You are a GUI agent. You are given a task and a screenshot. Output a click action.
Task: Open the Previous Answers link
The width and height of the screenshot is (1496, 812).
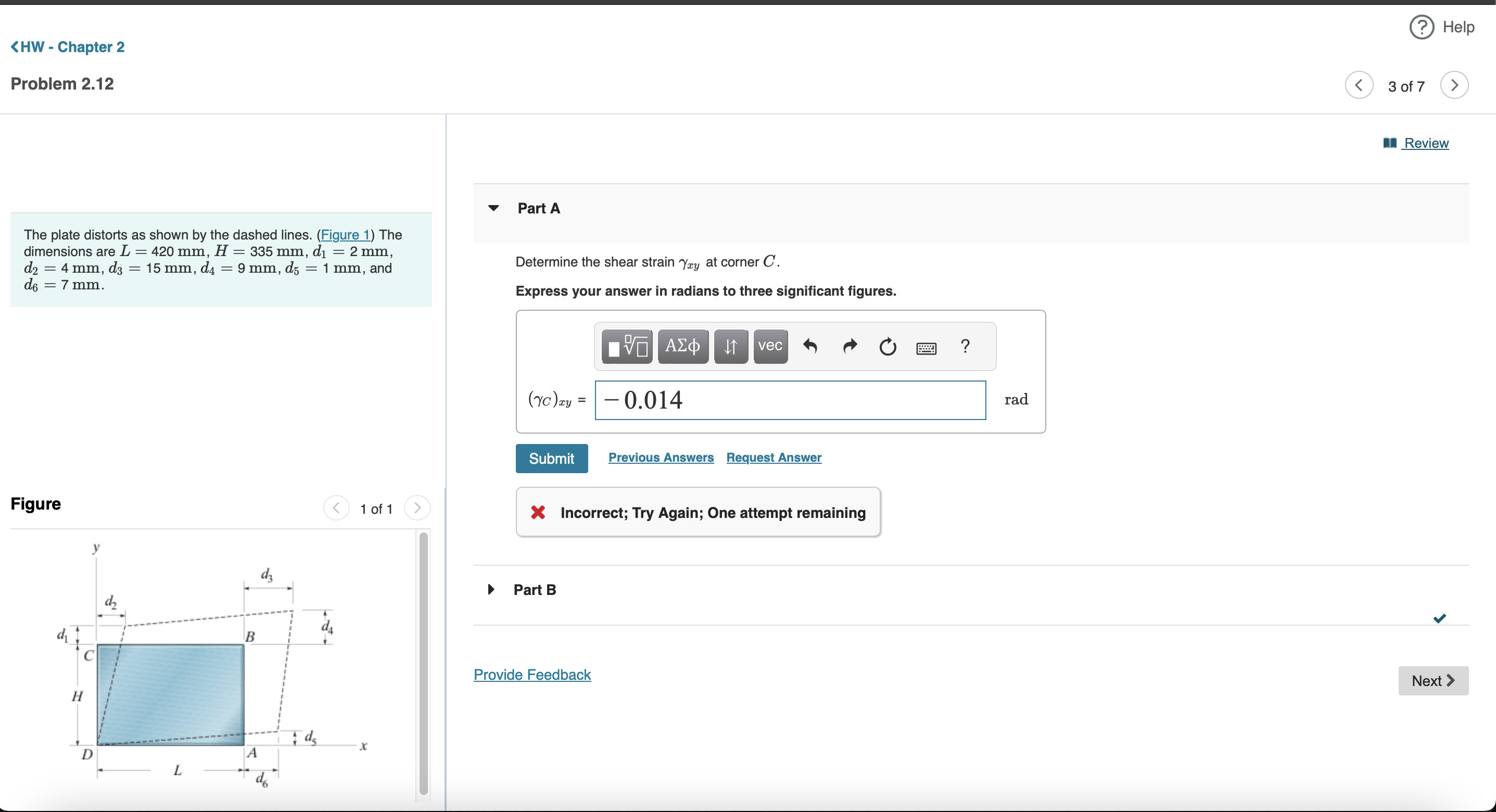[x=661, y=458]
